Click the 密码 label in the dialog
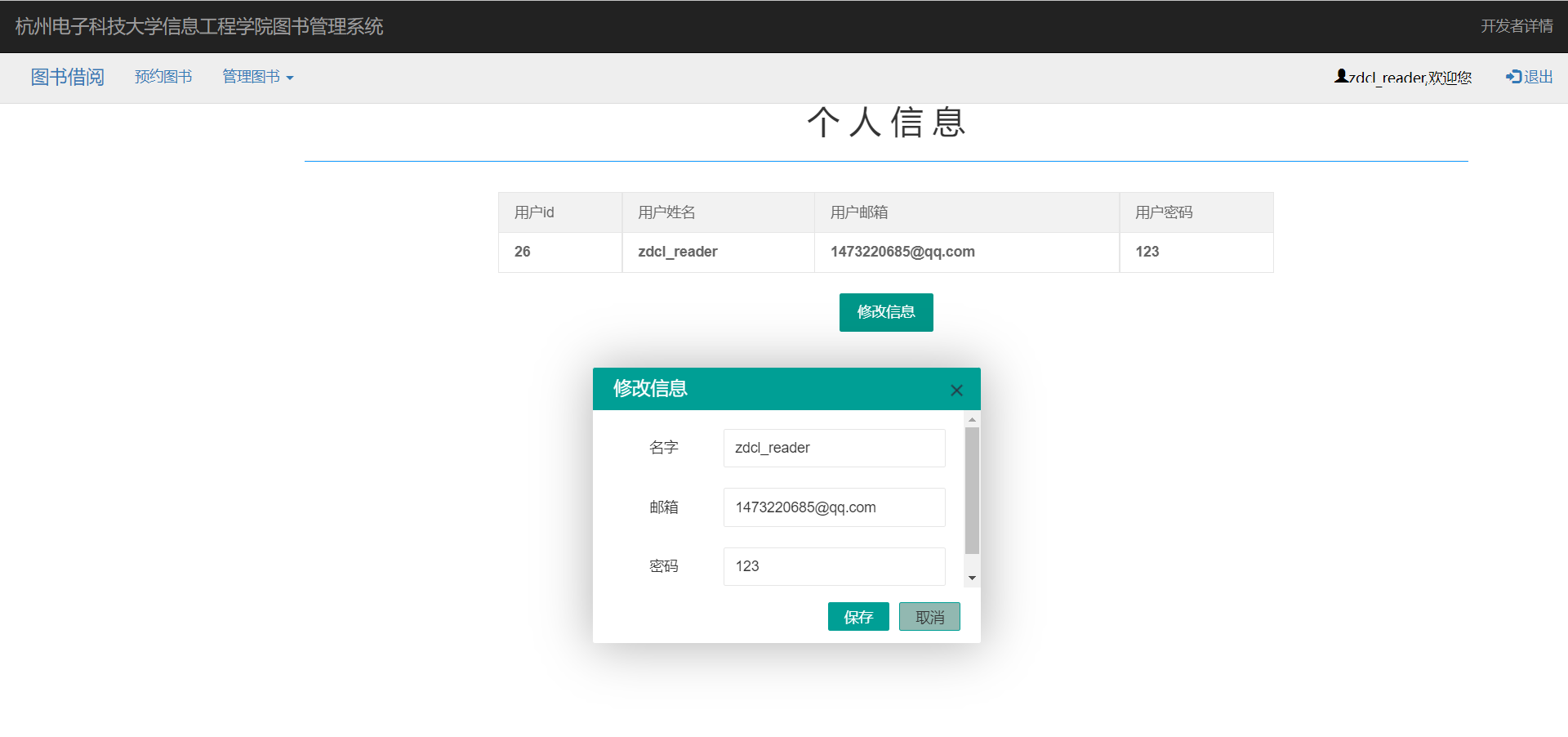1568x737 pixels. click(x=664, y=566)
